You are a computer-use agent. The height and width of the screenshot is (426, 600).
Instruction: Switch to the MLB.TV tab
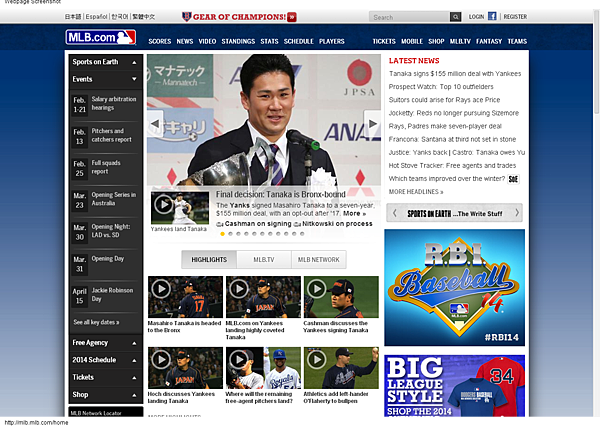(x=264, y=260)
